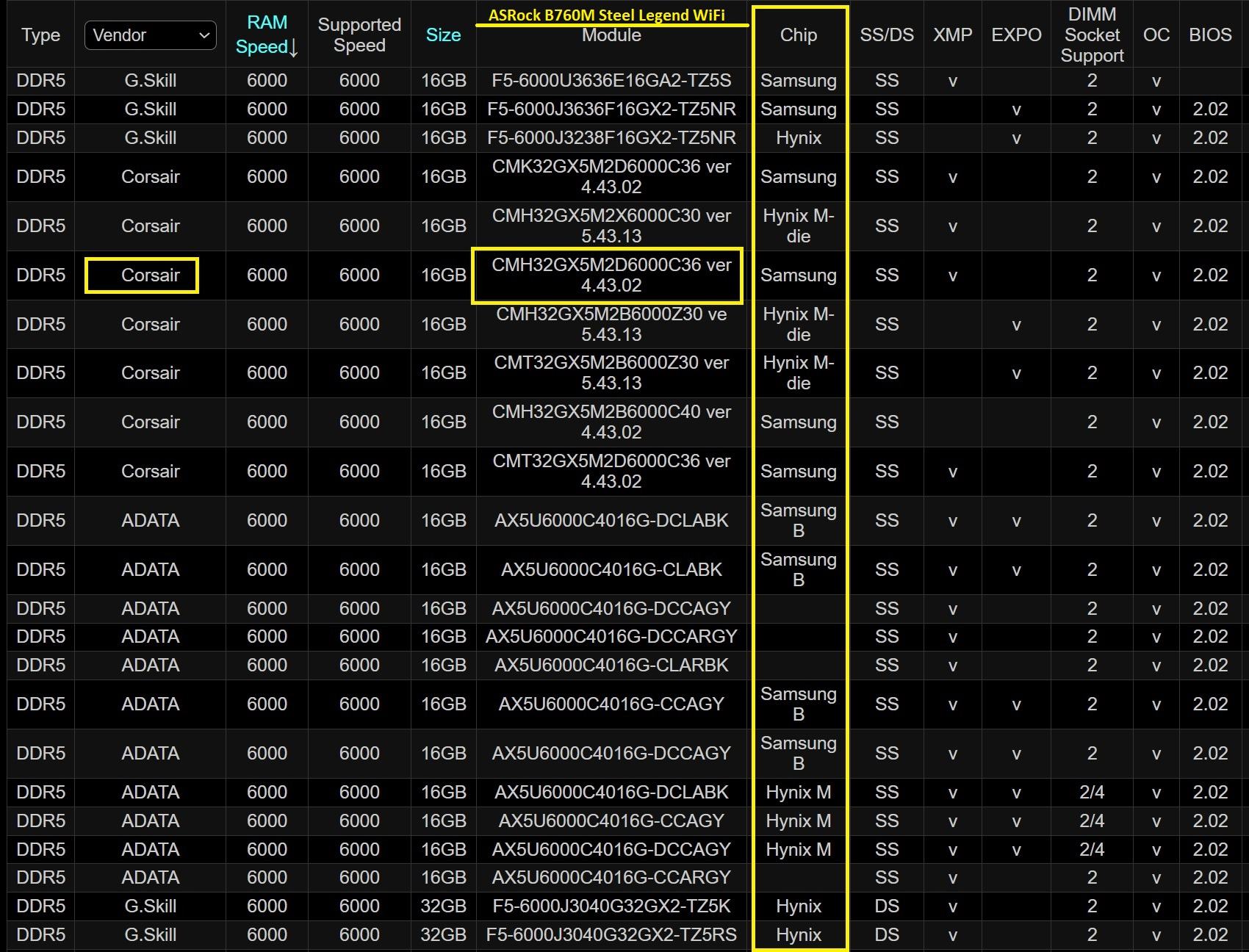Select module AX5U6000C4016G-CLABK
This screenshot has height=952, width=1249.
tap(611, 569)
